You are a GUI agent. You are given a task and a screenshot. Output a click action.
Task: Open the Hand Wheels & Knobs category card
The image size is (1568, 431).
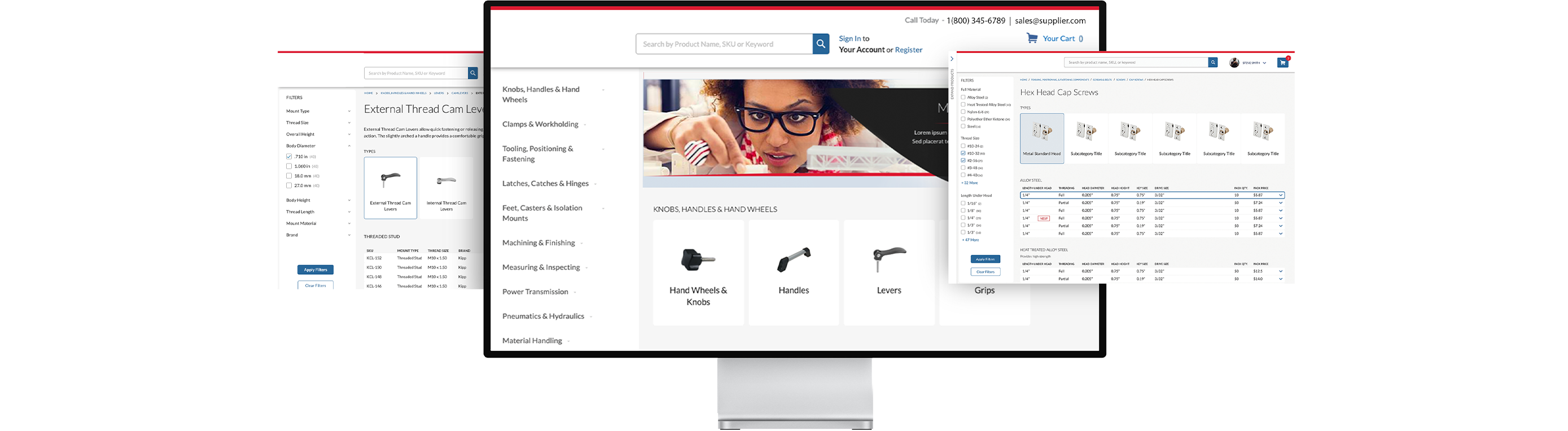[698, 272]
